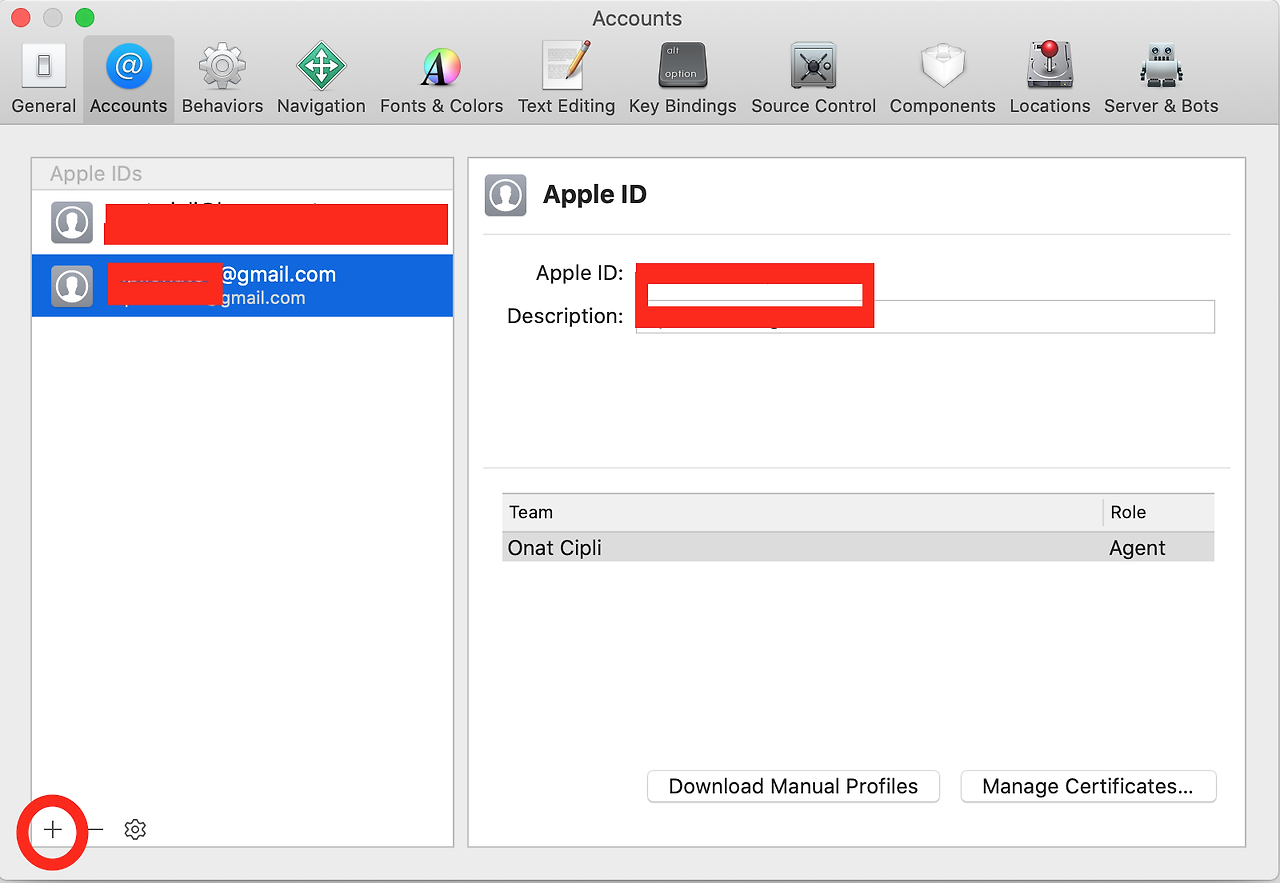Close the Accounts preferences window
1280x883 pixels.
(21, 17)
